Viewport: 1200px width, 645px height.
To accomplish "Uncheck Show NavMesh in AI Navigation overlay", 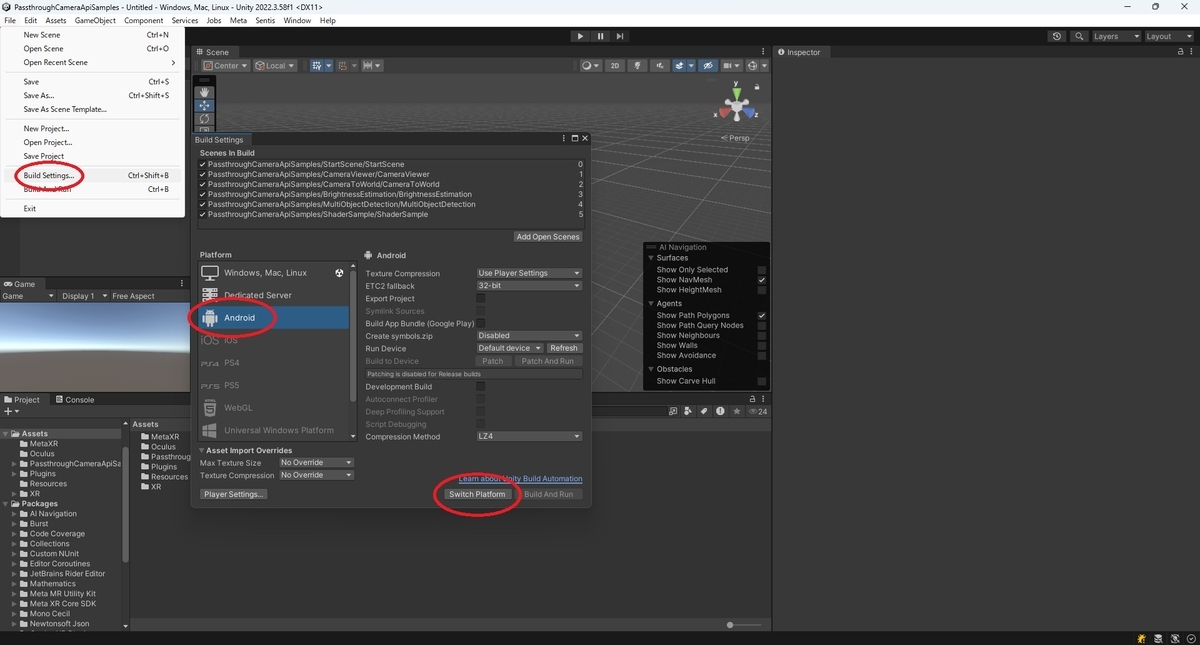I will coord(762,279).
